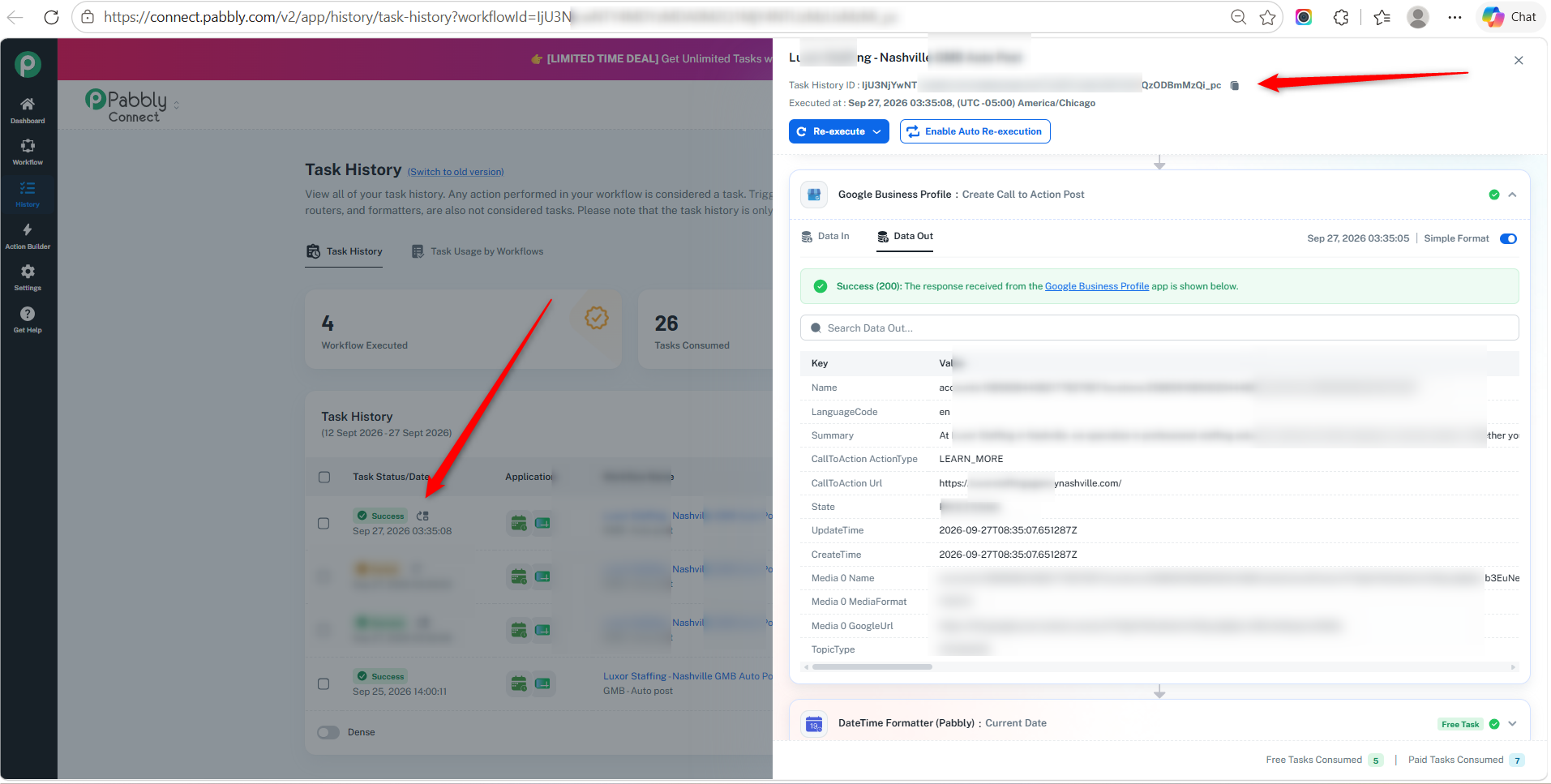Close the task history details panel
Image resolution: width=1551 pixels, height=784 pixels.
pos(1519,61)
